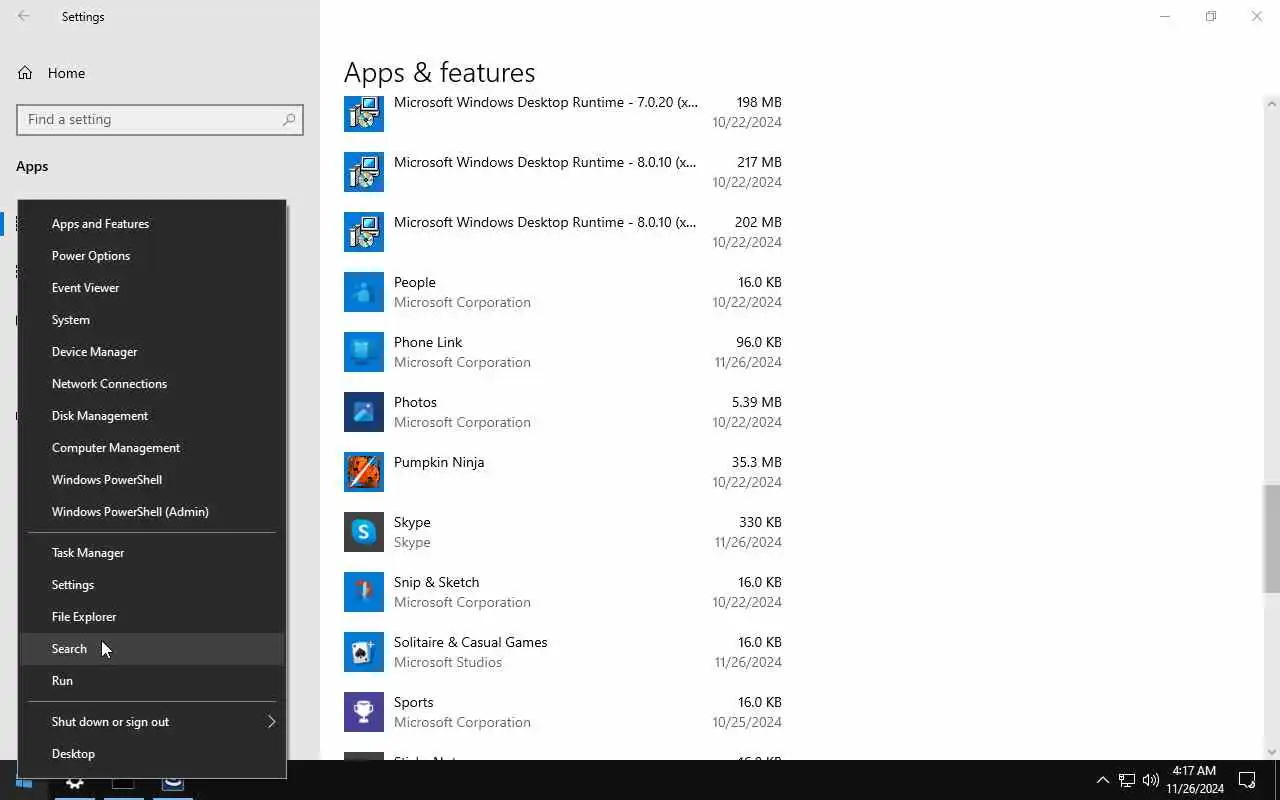Viewport: 1280px width, 800px height.
Task: Choose Search in the context menu
Action: pos(152,649)
